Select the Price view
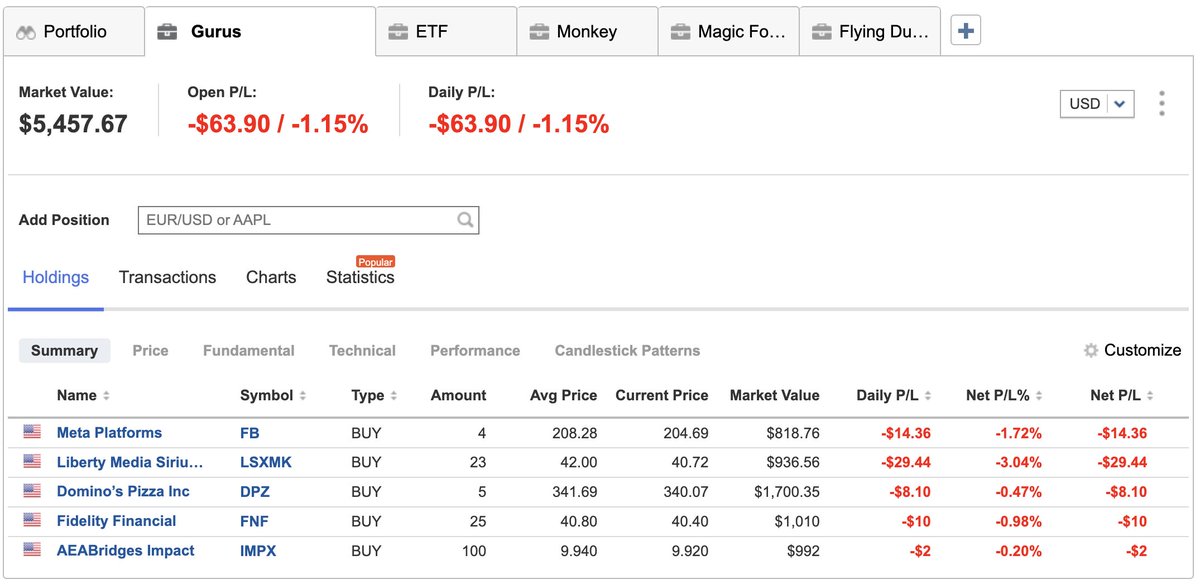Viewport: 1200px width, 584px height. [150, 351]
